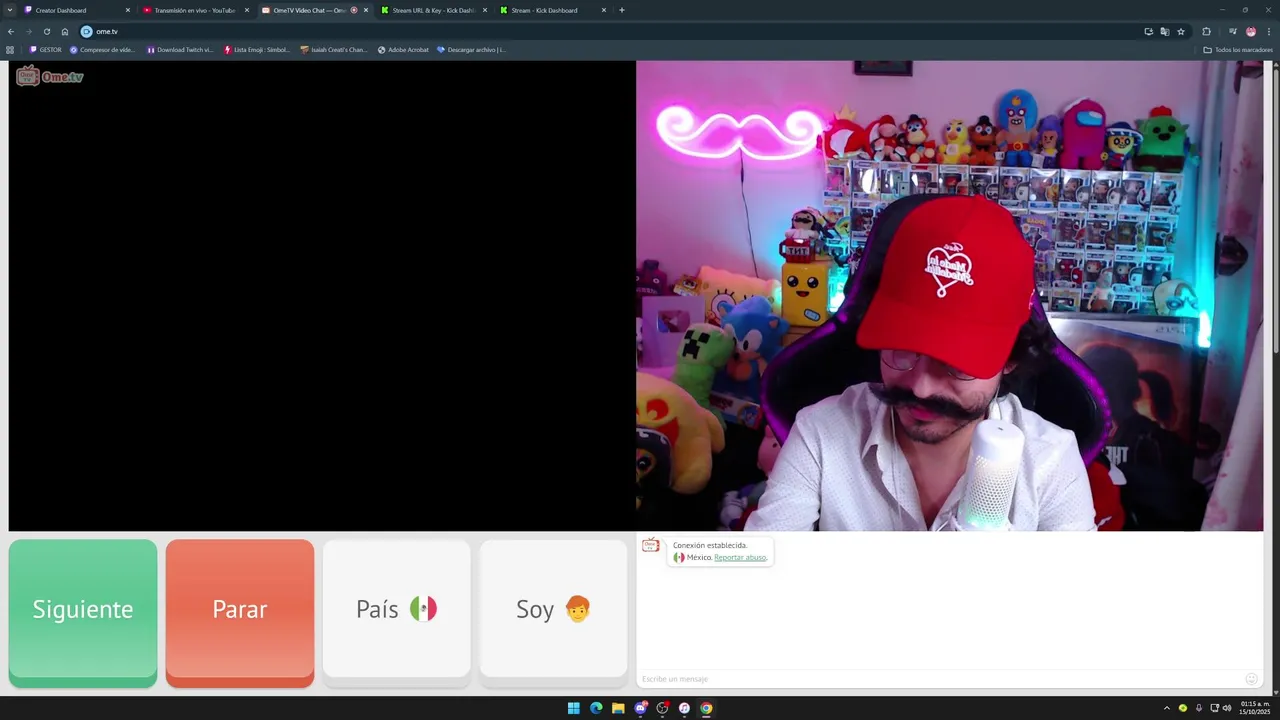Go back in browser history
The image size is (1280, 720).
11,31
